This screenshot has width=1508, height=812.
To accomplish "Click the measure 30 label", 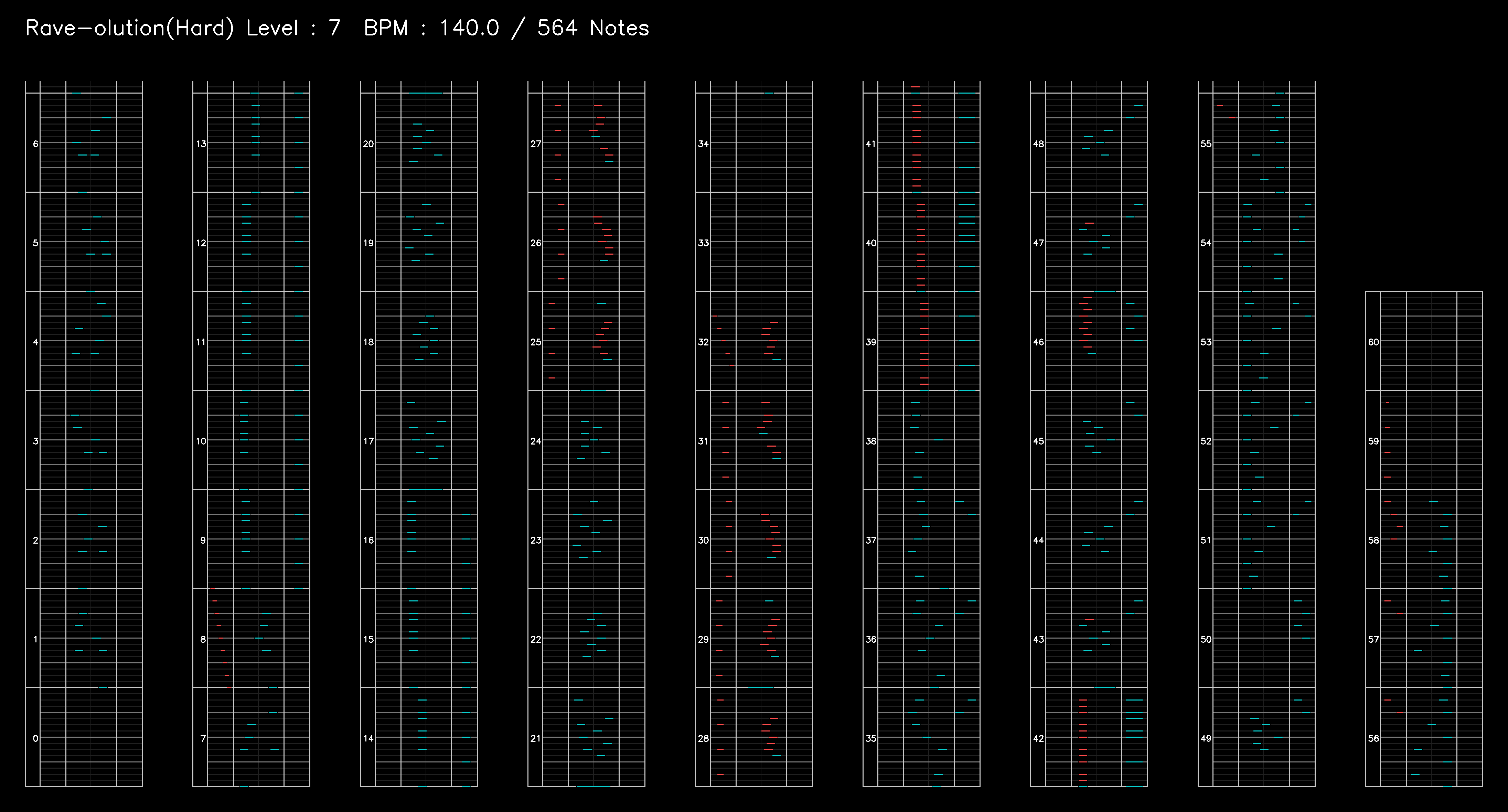I will [x=703, y=540].
